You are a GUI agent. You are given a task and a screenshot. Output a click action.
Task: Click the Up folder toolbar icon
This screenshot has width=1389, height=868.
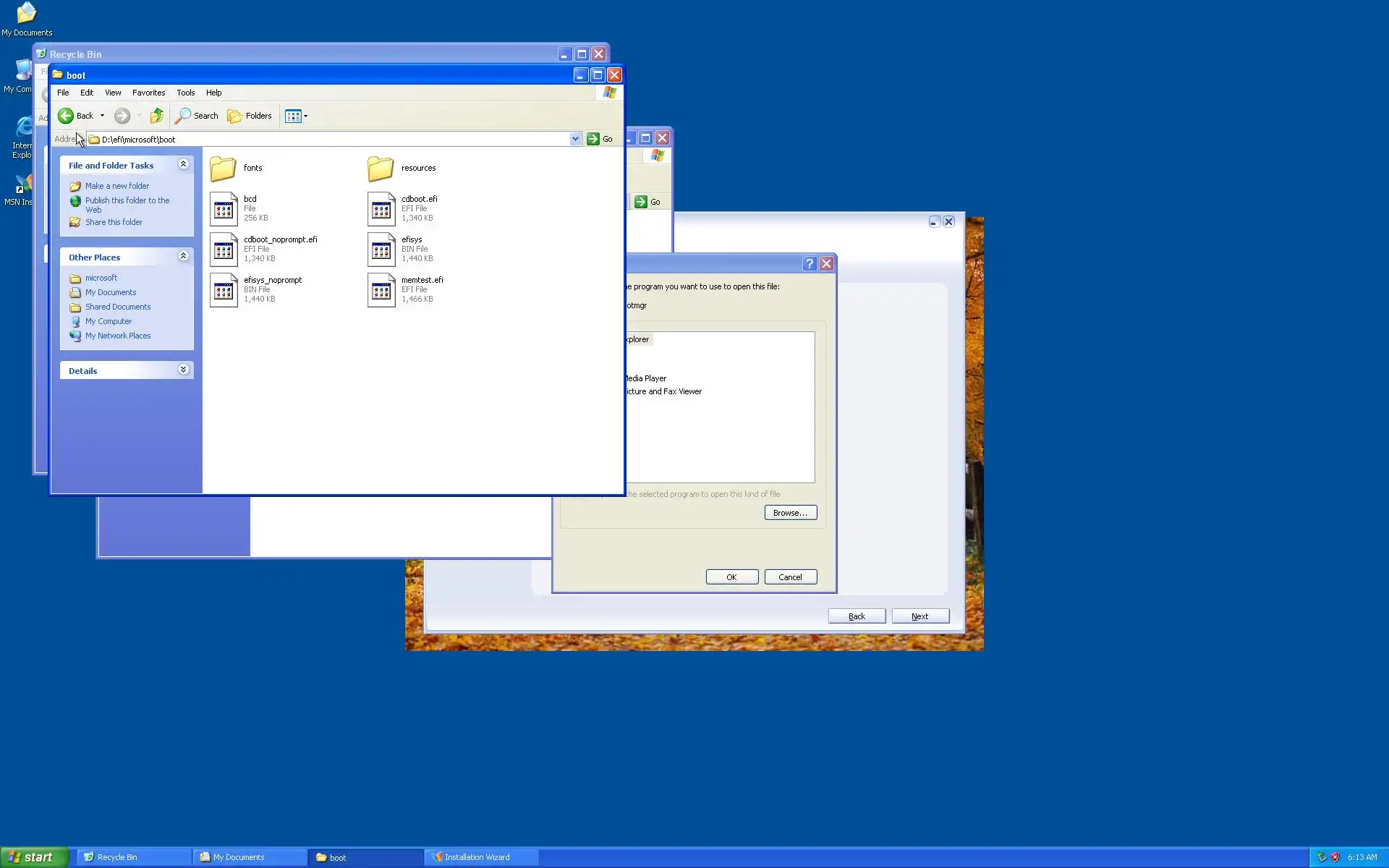(157, 116)
